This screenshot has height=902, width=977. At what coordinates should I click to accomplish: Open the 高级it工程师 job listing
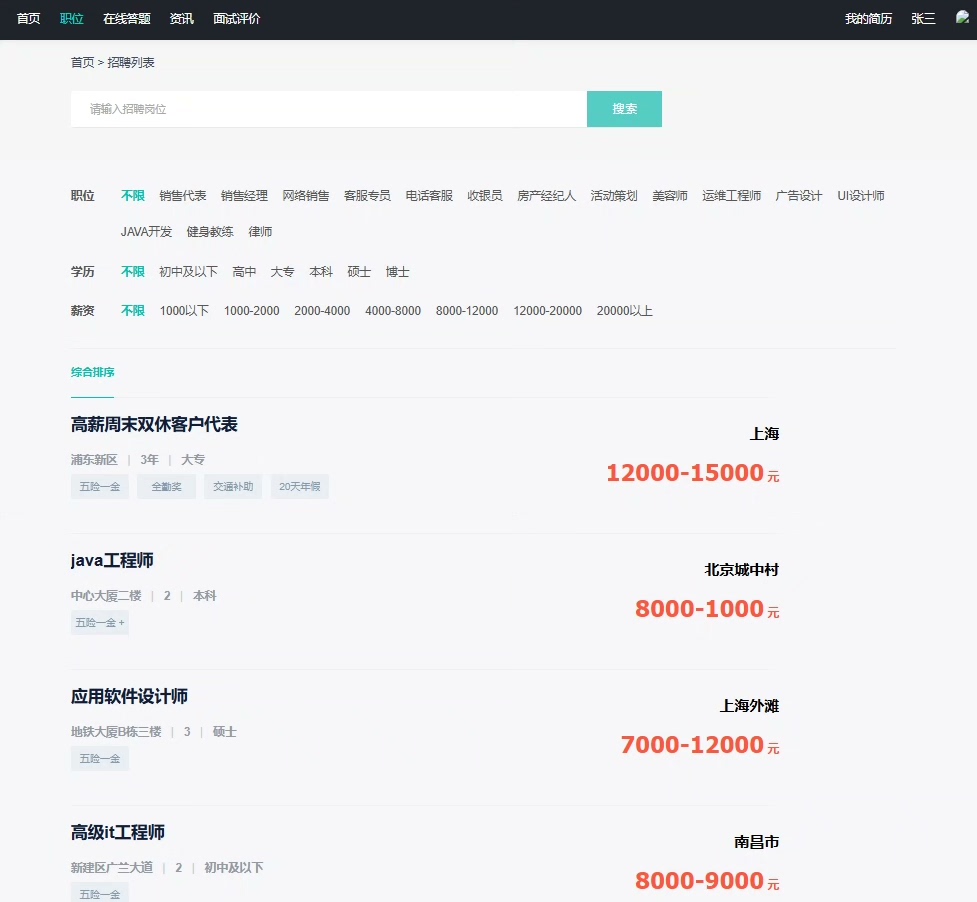tap(118, 832)
